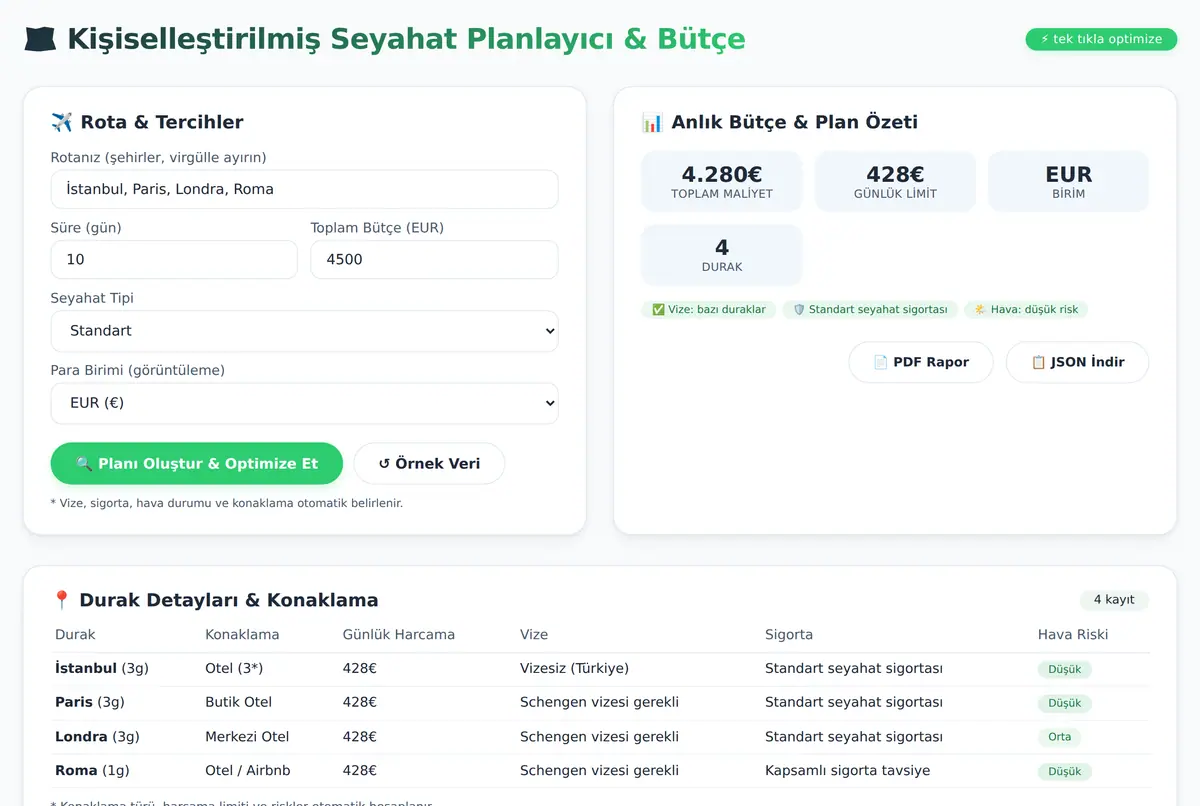Click the Durak column header

point(75,635)
